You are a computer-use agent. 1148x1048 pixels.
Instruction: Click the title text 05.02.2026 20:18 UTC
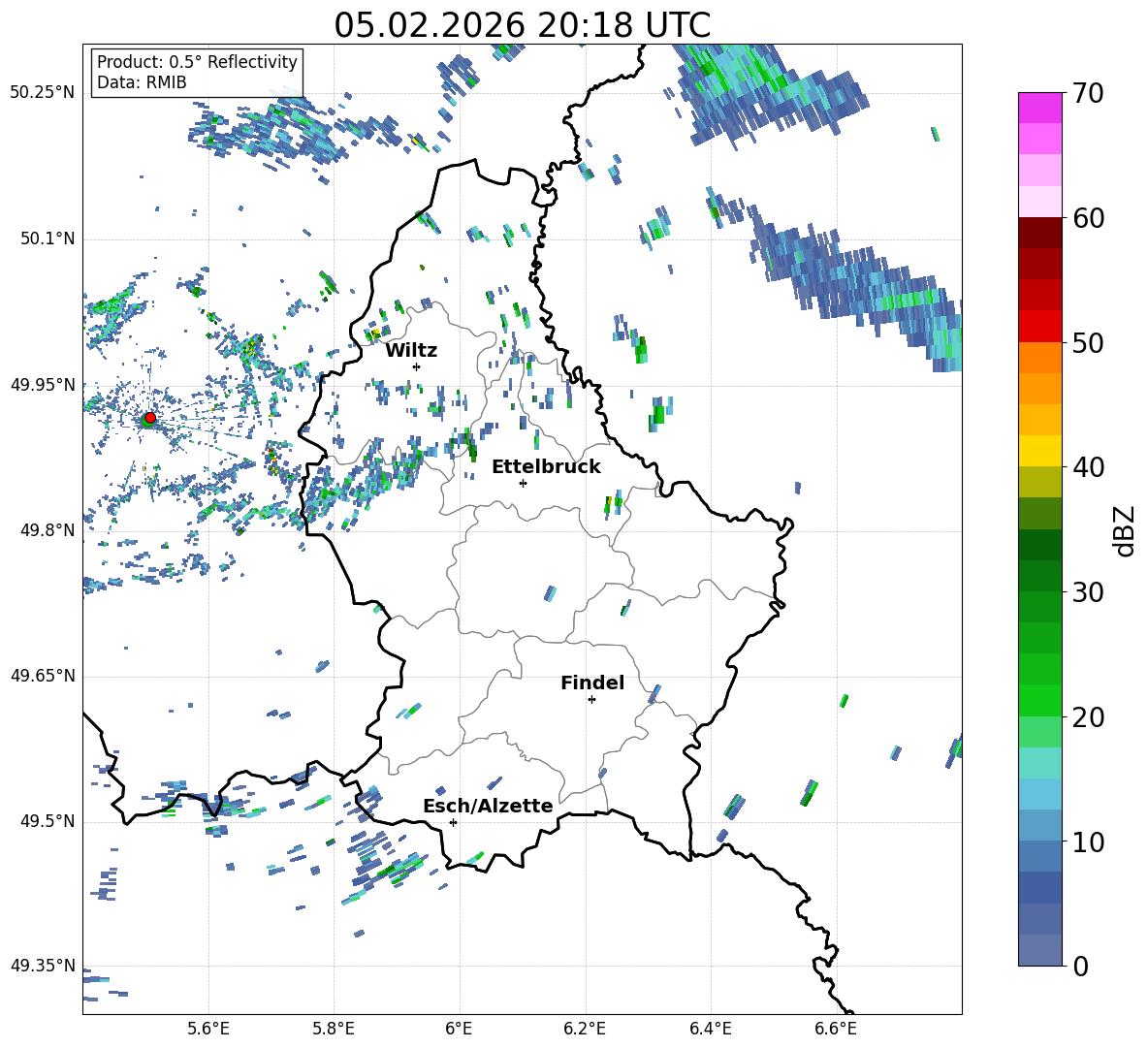[522, 25]
